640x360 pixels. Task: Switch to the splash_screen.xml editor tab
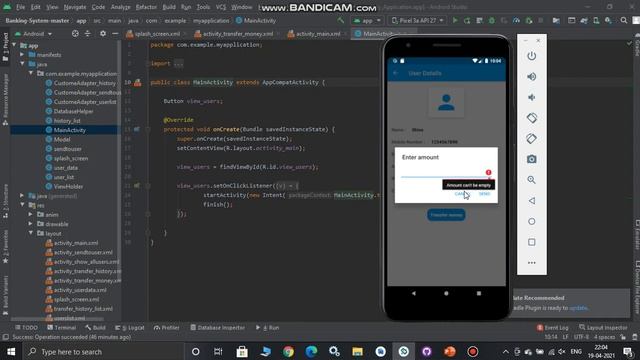click(x=157, y=34)
